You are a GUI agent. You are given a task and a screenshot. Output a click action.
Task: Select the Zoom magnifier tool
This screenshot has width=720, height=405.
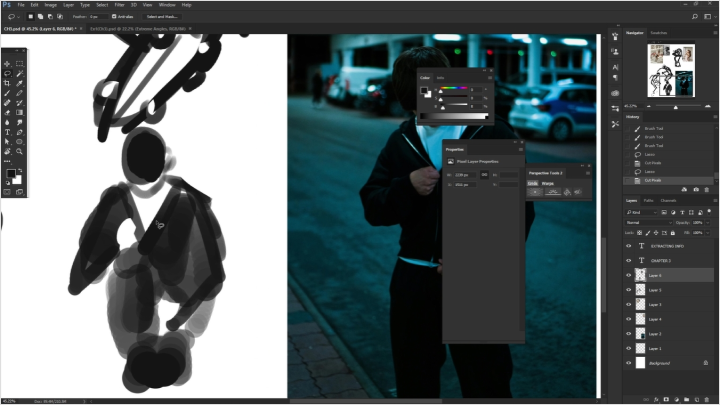(x=20, y=152)
